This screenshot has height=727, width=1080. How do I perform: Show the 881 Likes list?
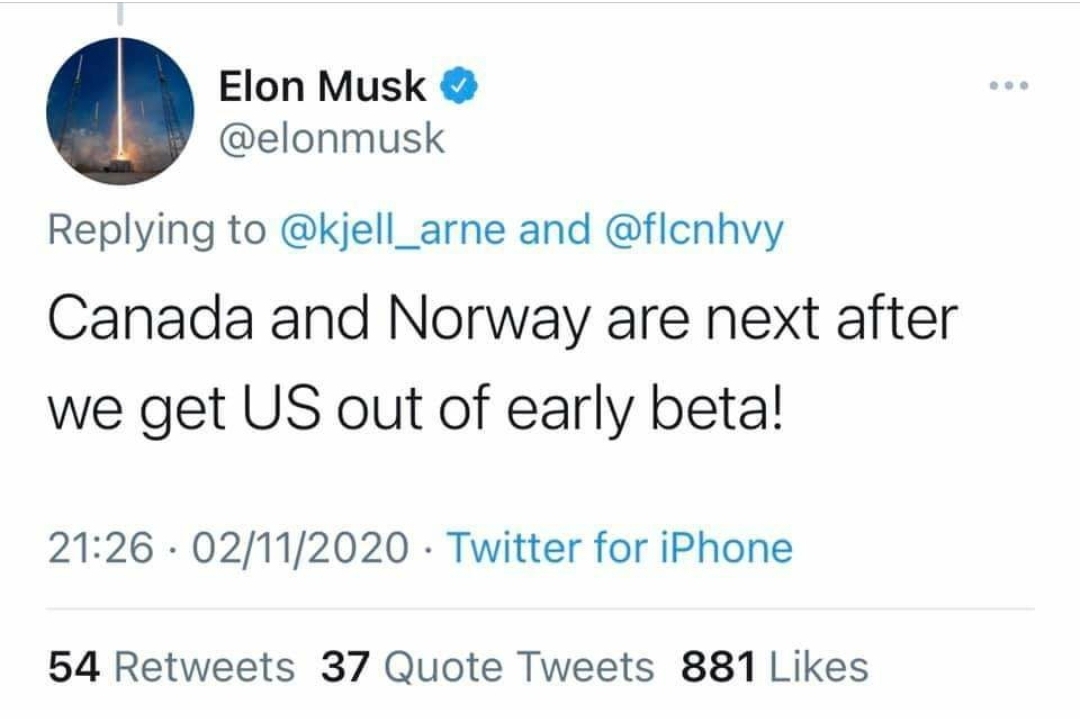(775, 667)
